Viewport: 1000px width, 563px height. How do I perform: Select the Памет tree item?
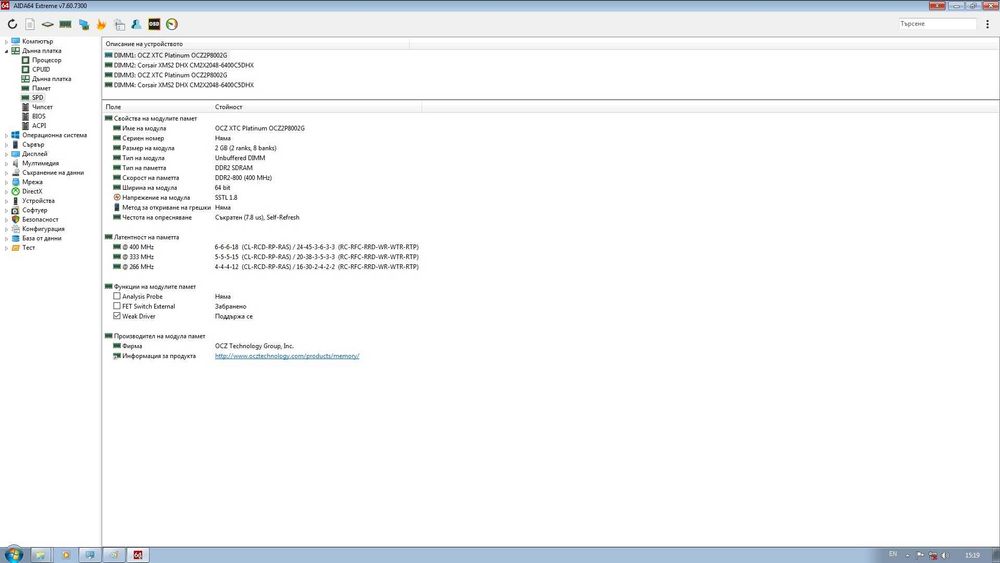(x=41, y=88)
